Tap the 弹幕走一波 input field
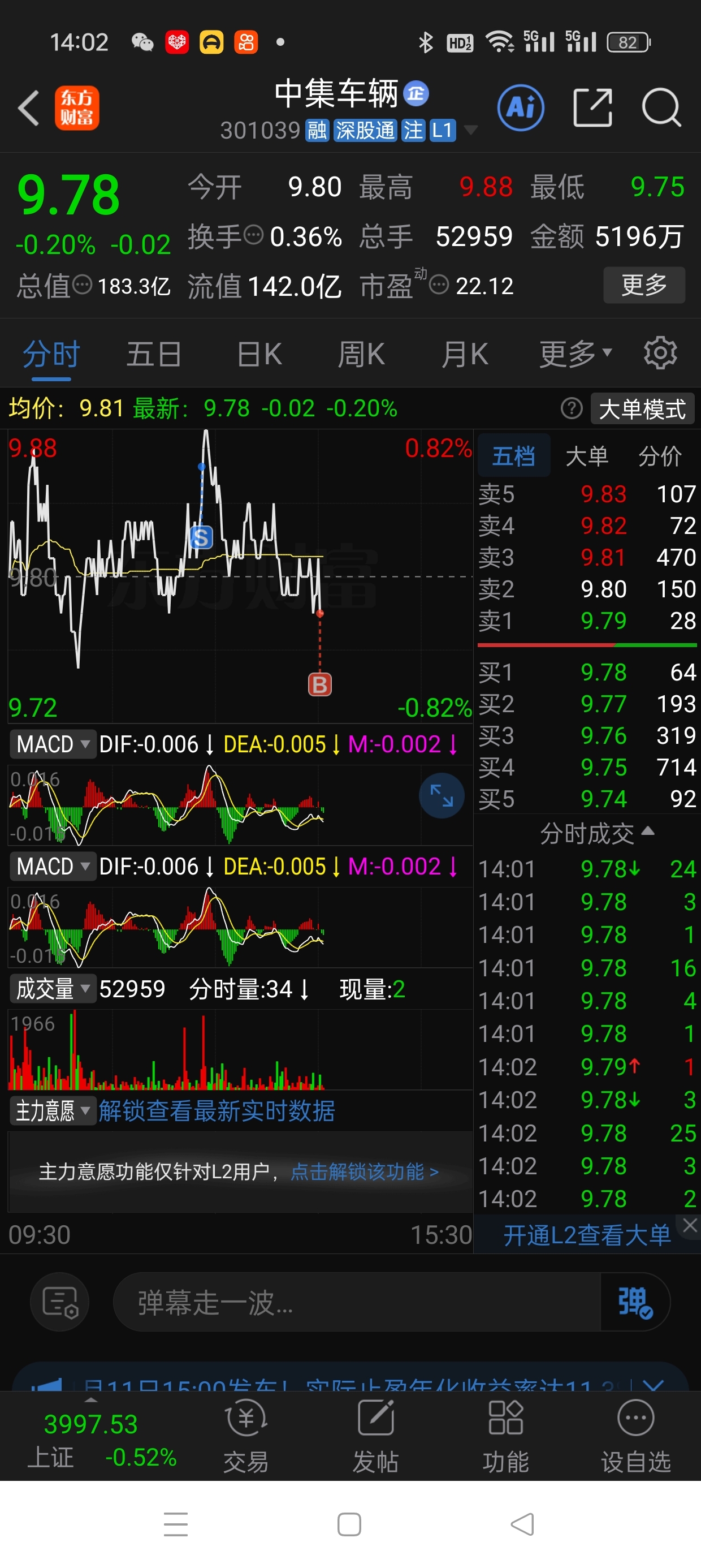701x1568 pixels. 357,1302
